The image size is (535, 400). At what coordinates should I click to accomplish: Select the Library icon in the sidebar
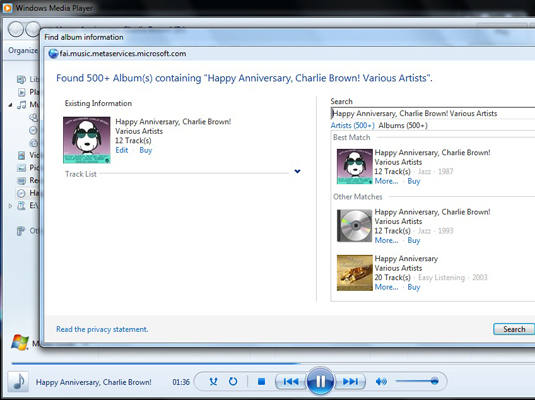[21, 80]
